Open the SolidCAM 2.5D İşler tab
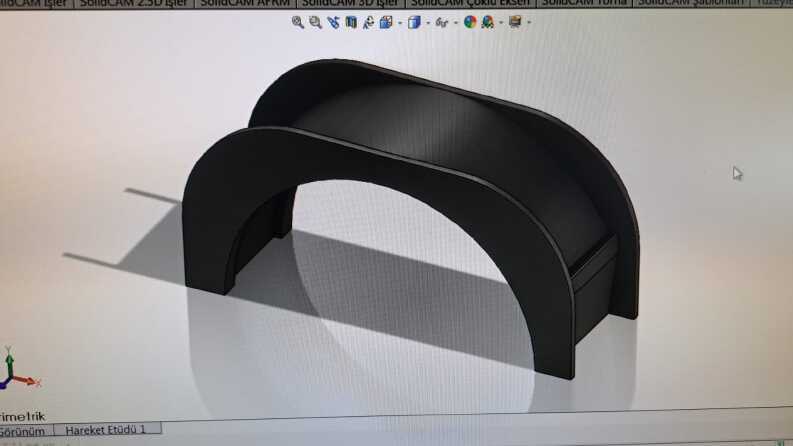The image size is (793, 446). pyautogui.click(x=134, y=4)
